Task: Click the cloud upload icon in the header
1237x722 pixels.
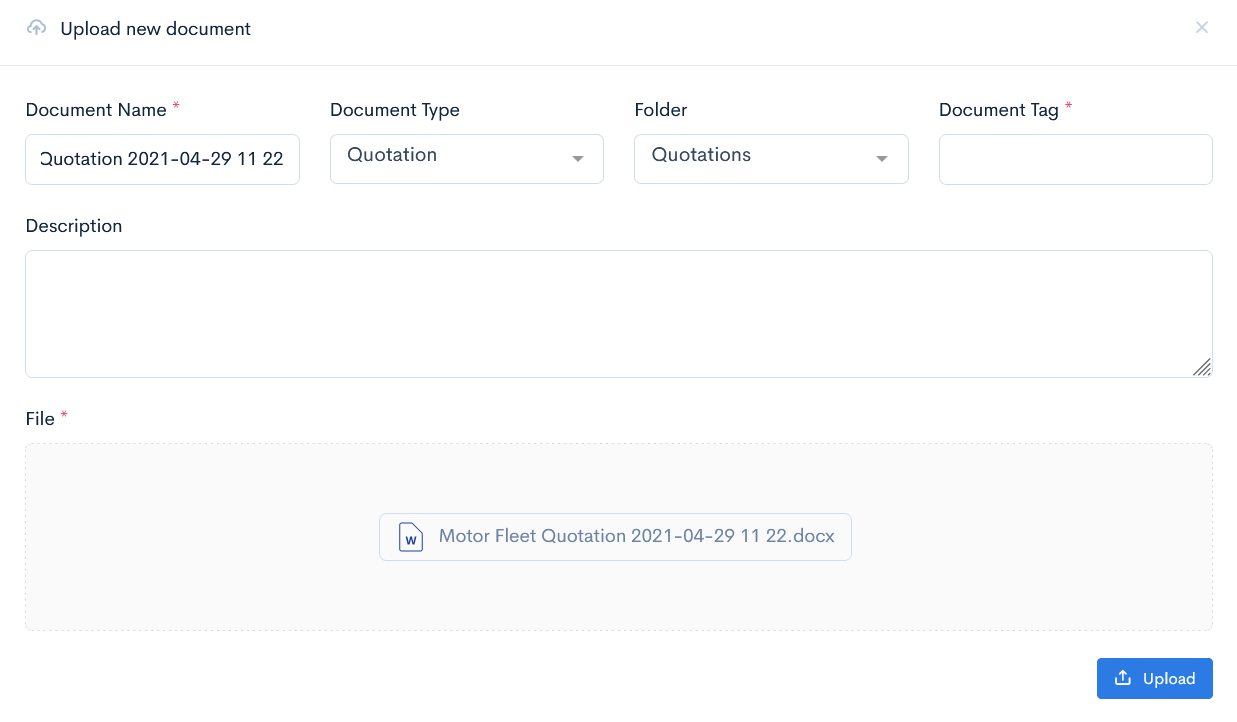Action: [x=37, y=28]
